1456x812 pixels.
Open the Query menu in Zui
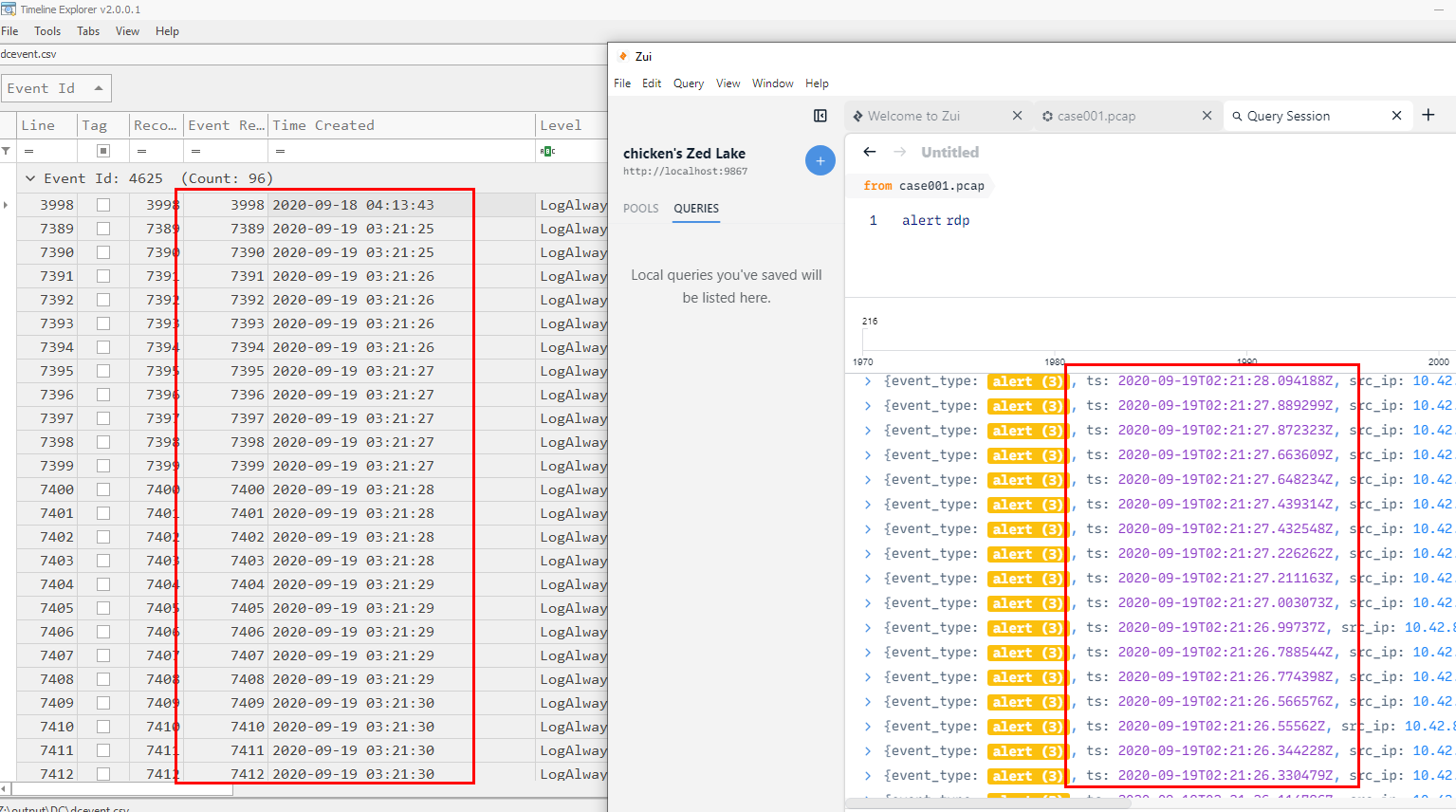click(688, 83)
